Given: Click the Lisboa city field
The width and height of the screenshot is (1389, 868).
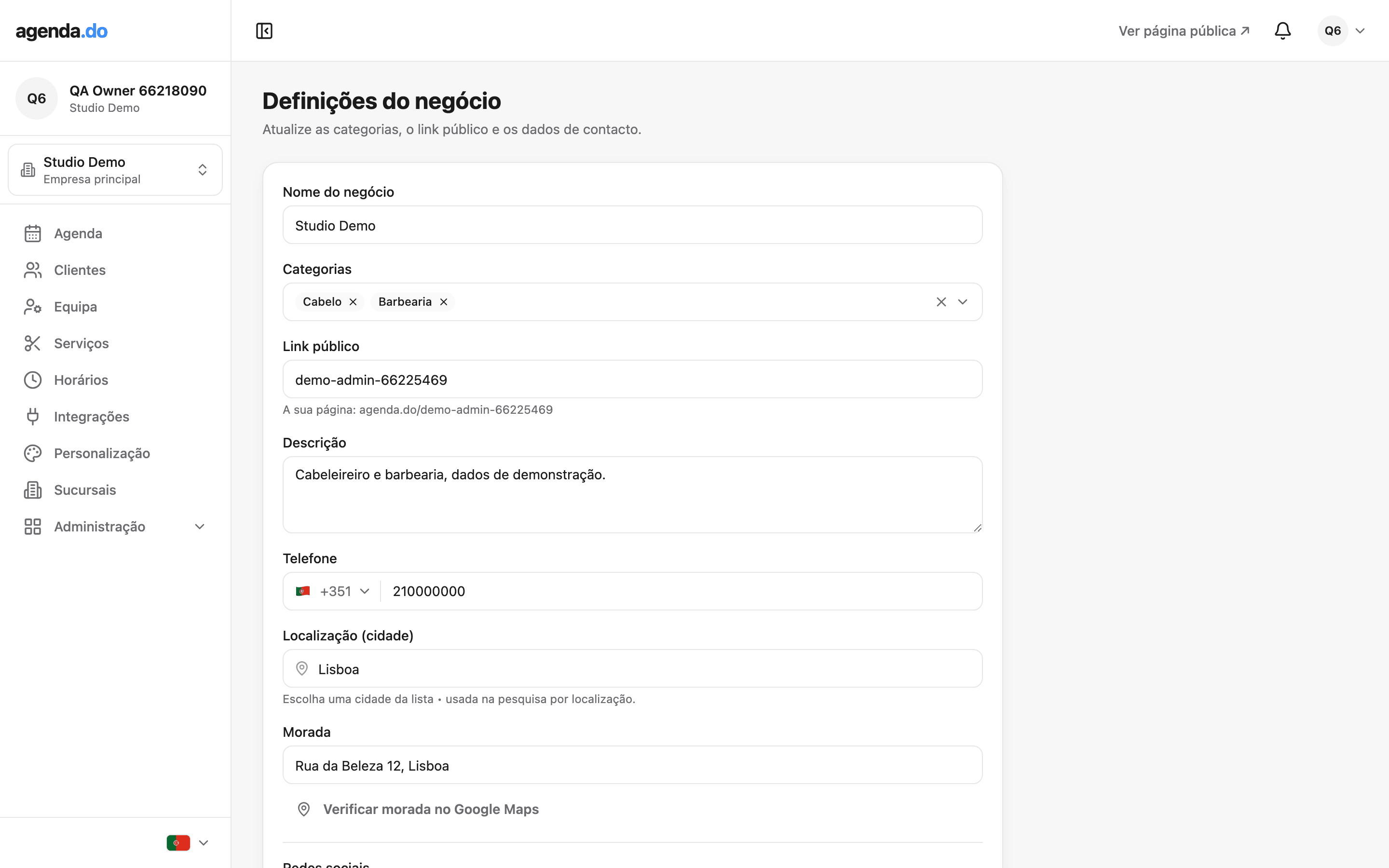Looking at the screenshot, I should pyautogui.click(x=632, y=669).
